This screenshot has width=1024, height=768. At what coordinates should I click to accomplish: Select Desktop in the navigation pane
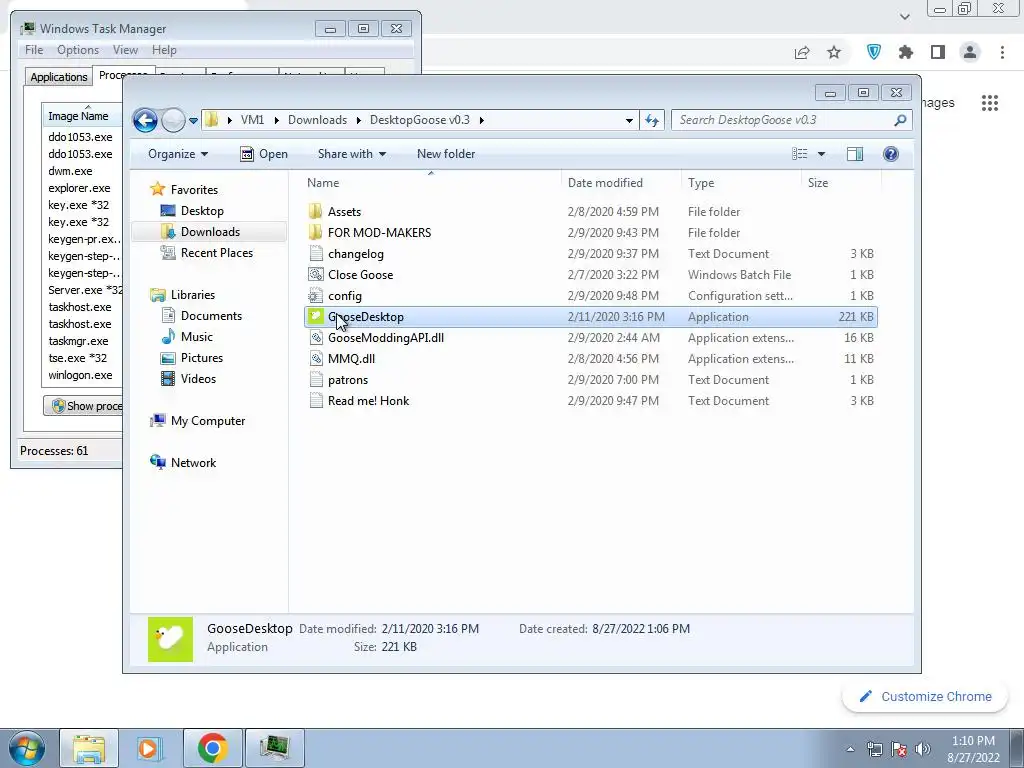(x=202, y=211)
